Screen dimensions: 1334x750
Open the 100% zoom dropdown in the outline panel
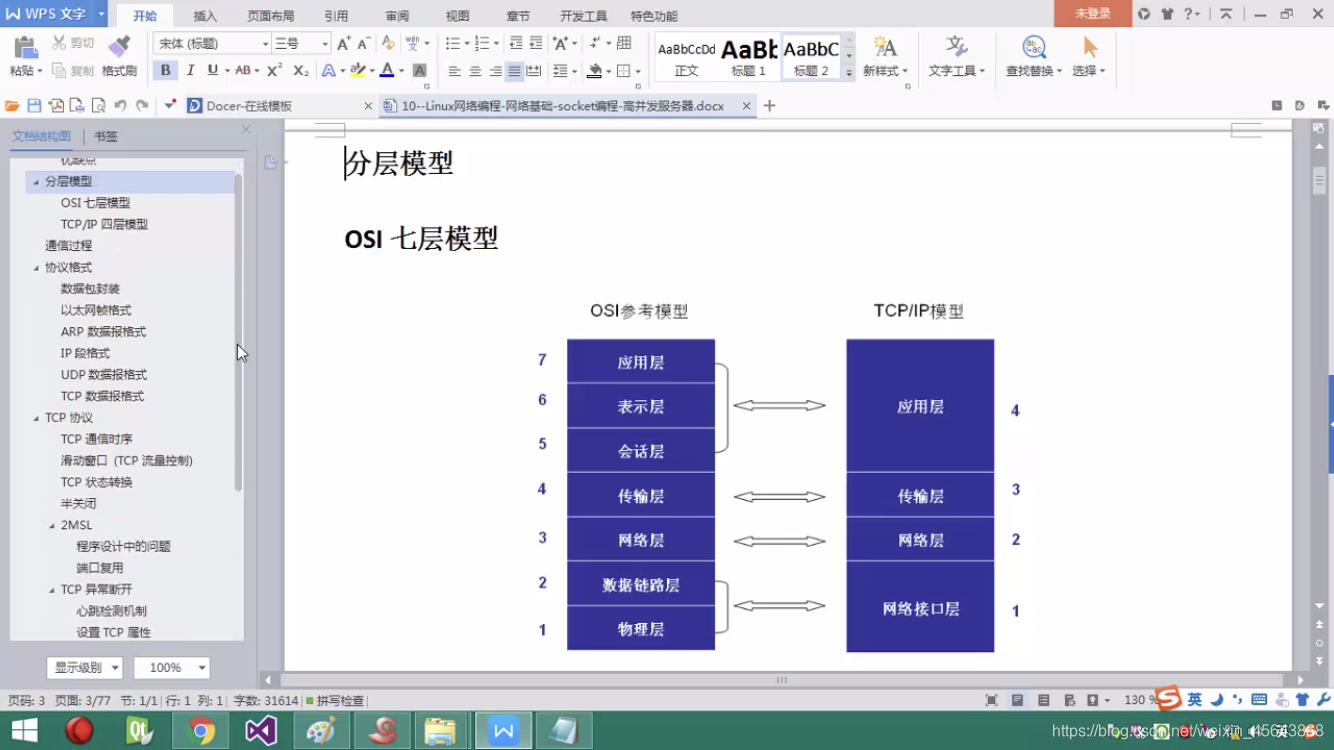172,667
